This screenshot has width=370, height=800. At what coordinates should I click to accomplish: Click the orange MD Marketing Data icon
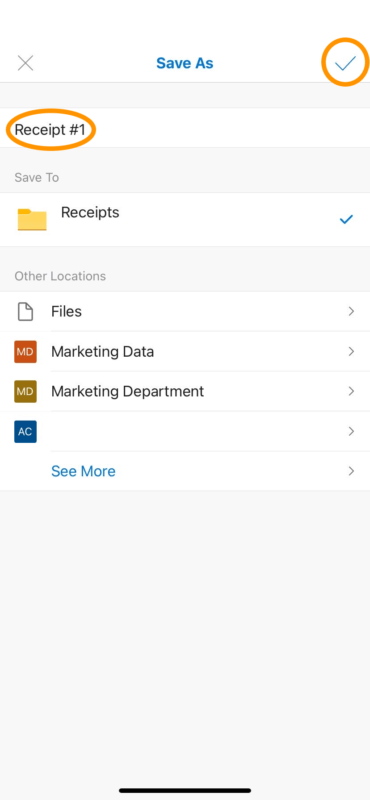pos(25,352)
